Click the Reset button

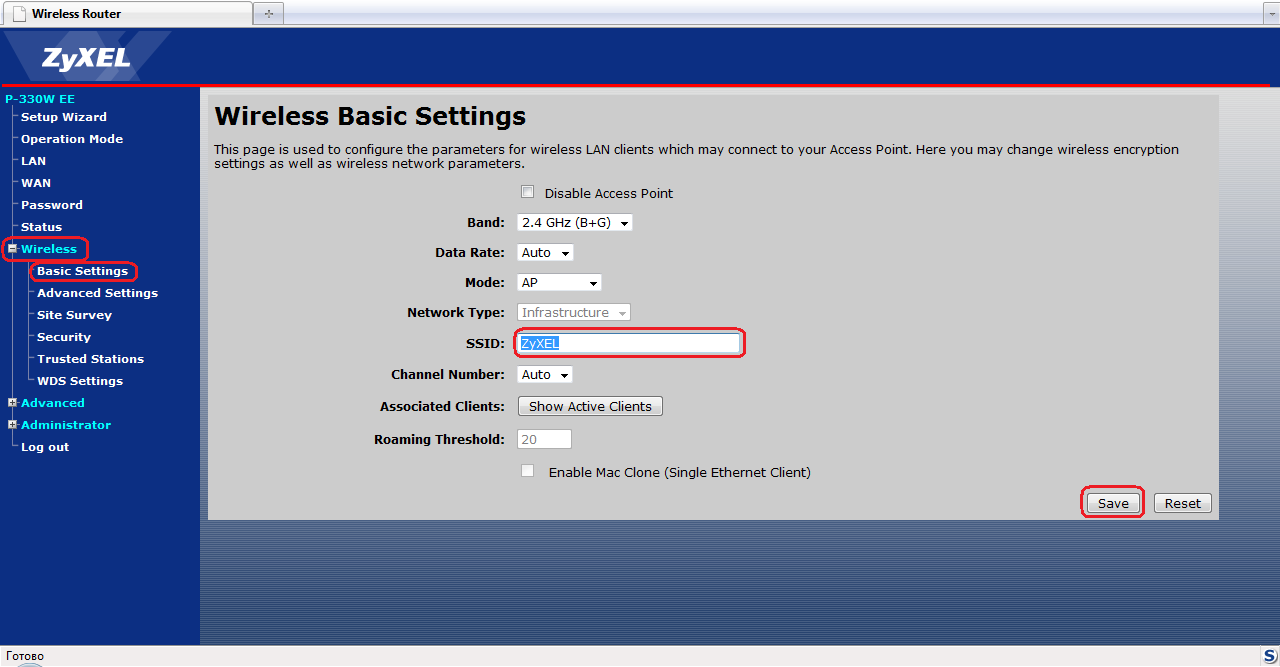[x=1183, y=503]
